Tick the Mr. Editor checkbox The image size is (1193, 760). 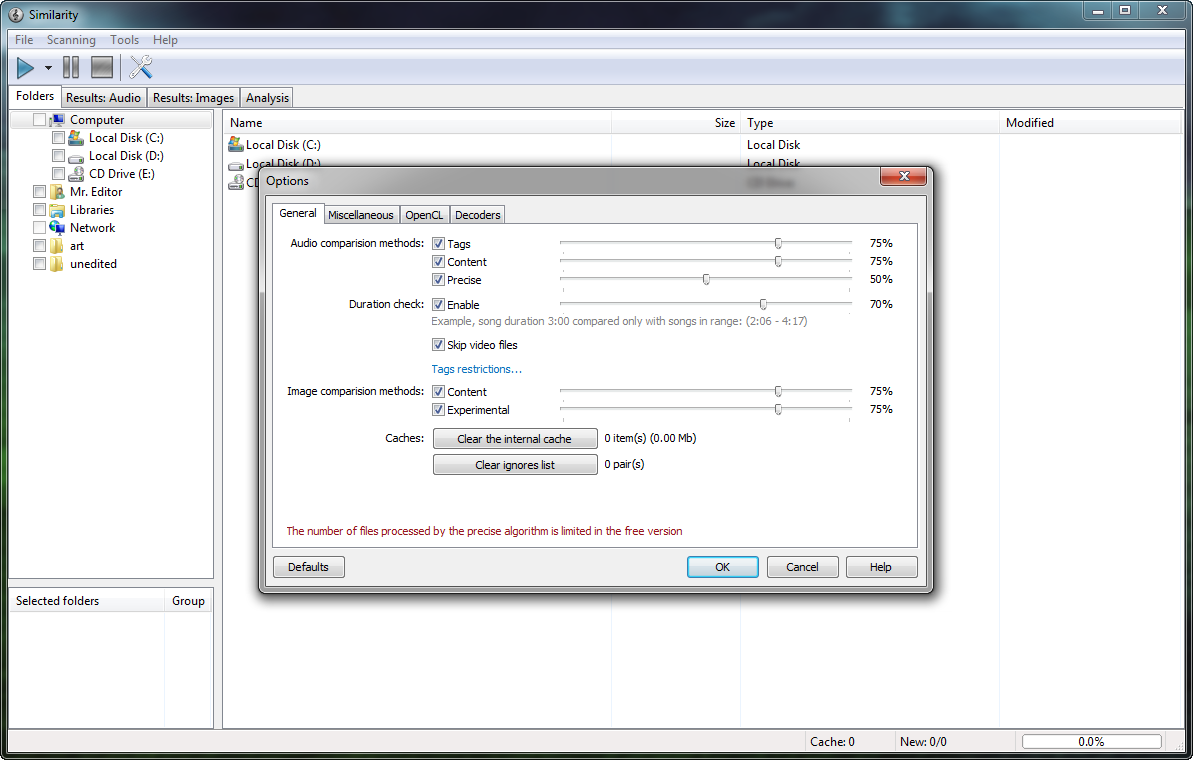point(40,192)
